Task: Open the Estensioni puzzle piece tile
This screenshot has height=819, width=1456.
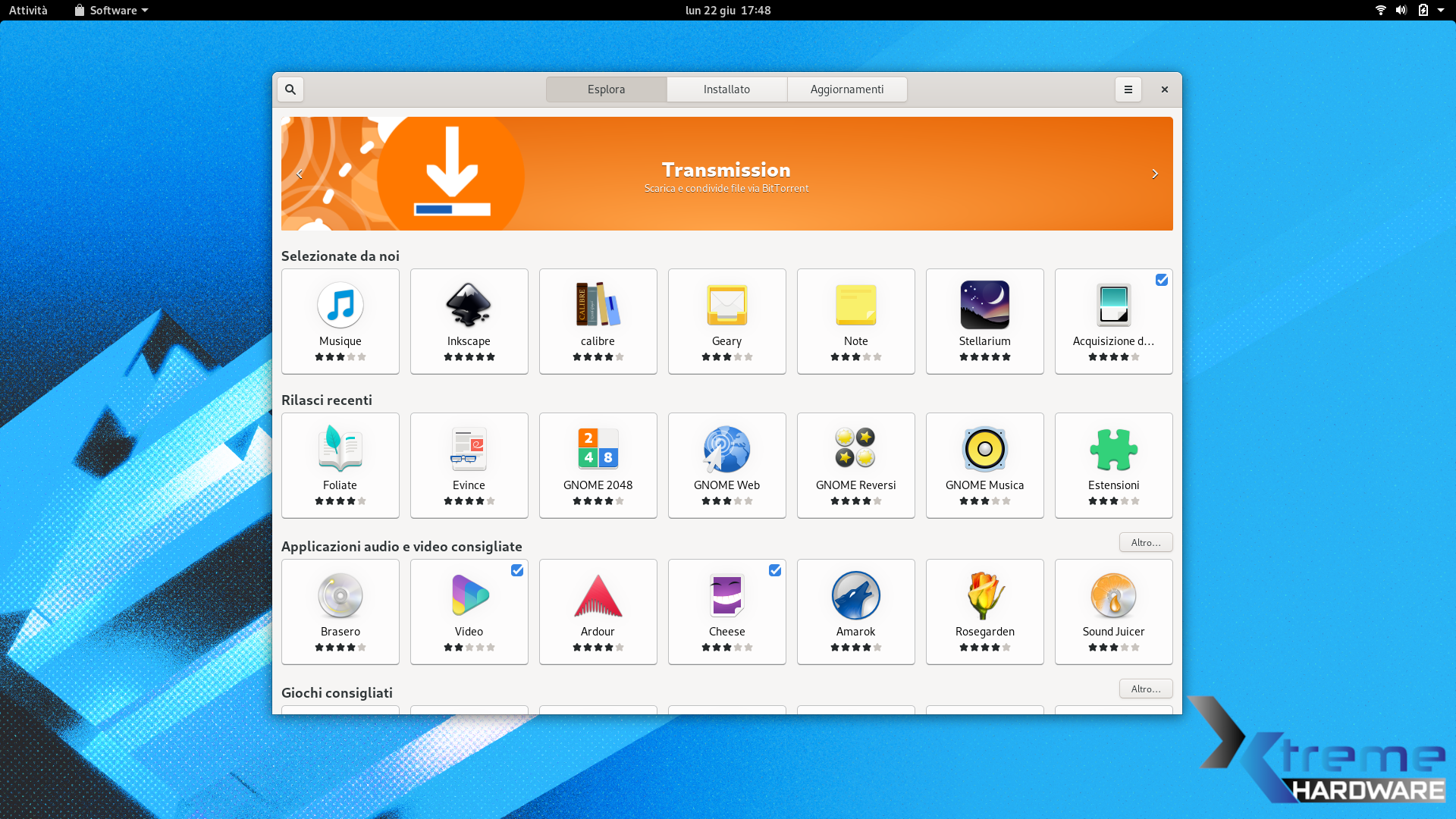Action: point(1113,465)
